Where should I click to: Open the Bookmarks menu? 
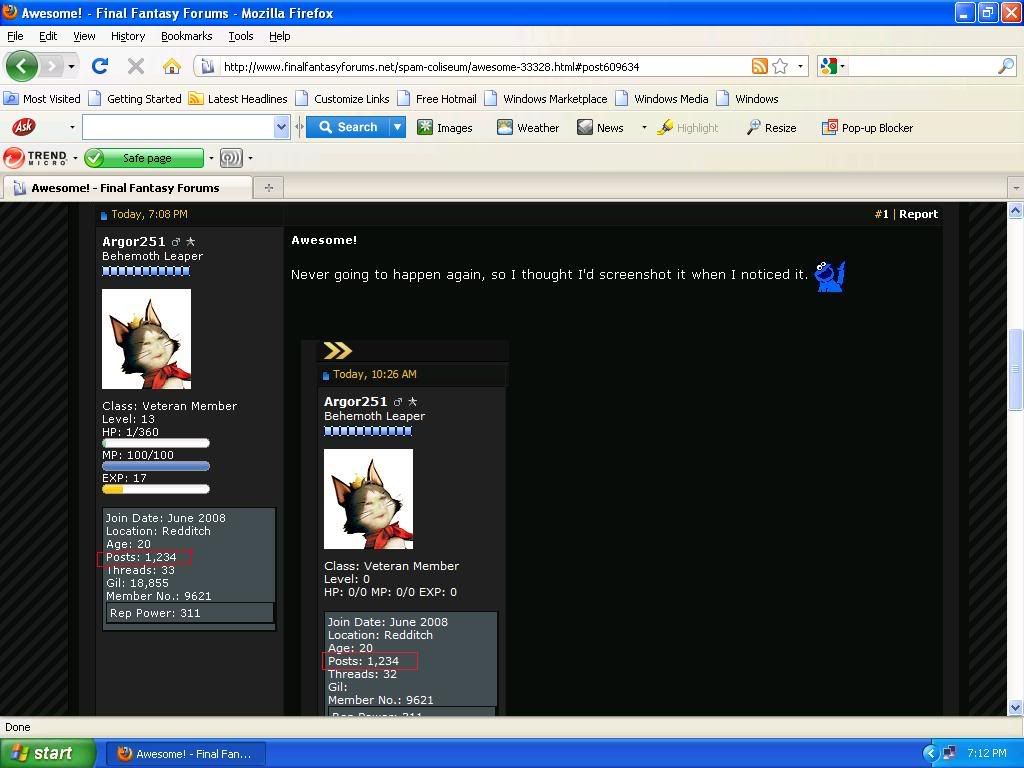point(186,36)
